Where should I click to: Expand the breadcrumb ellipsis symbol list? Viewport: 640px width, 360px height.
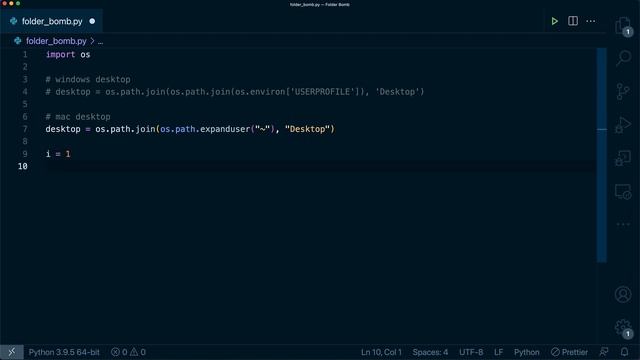(100, 41)
